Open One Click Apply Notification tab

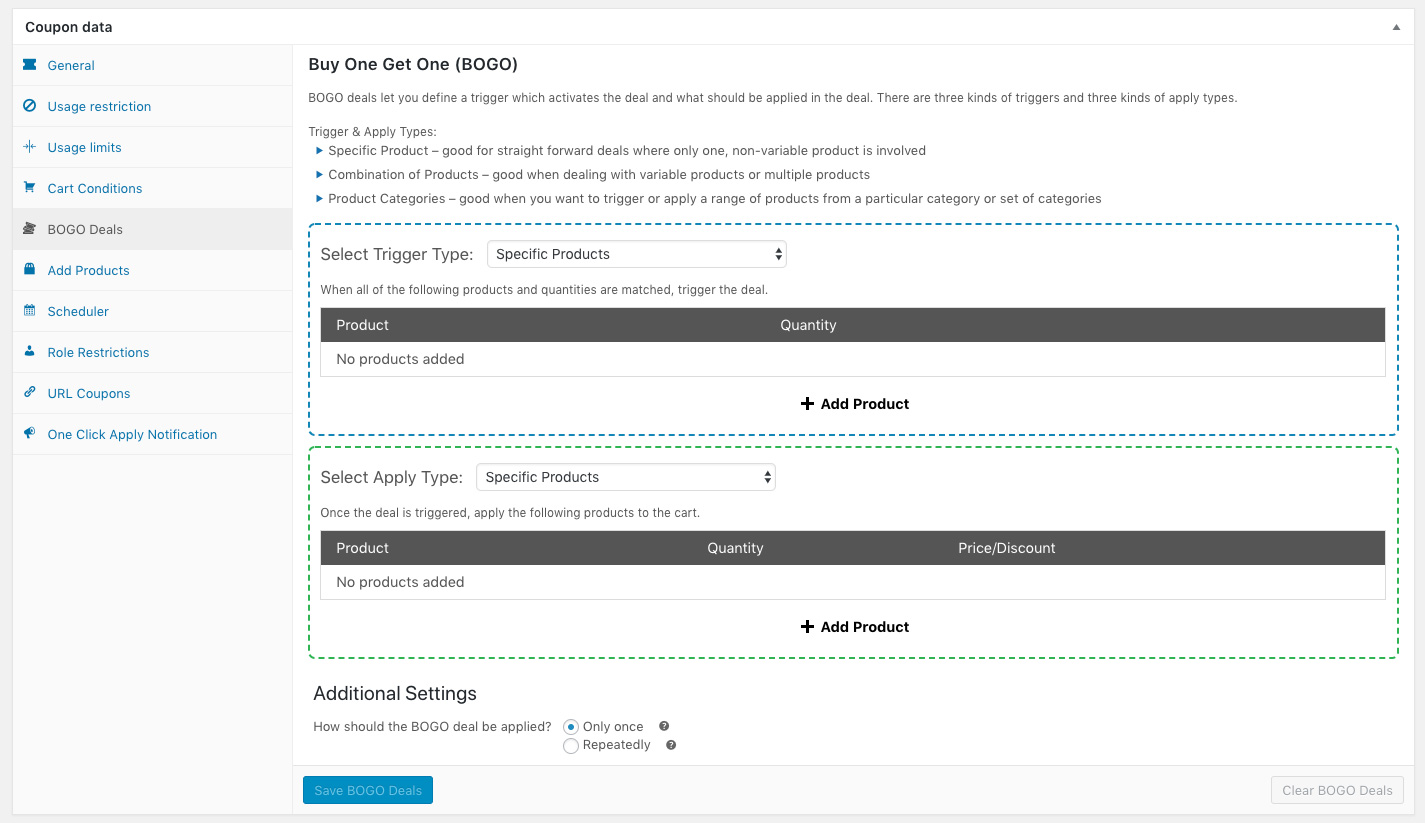click(x=153, y=434)
